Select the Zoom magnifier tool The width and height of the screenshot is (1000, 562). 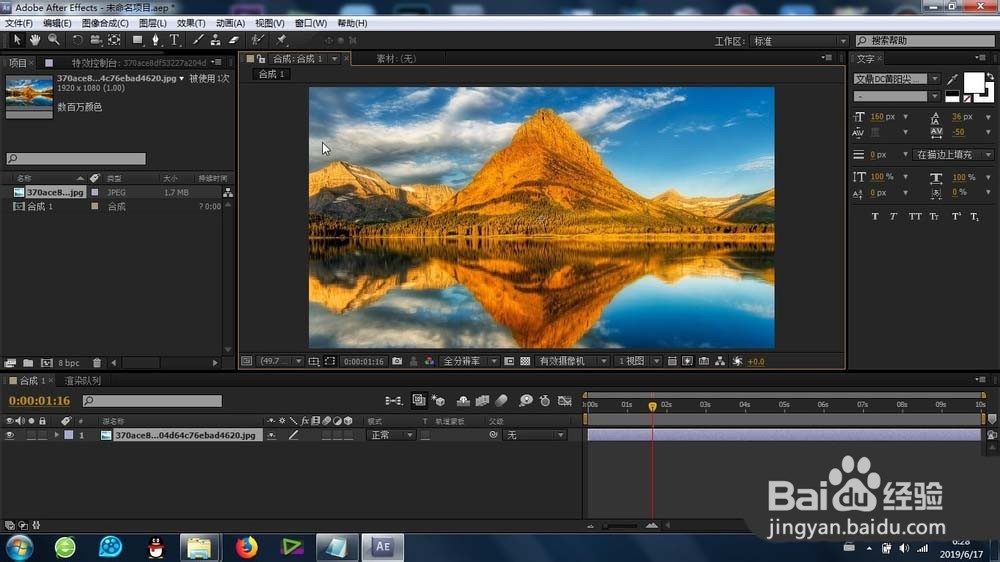coord(54,40)
